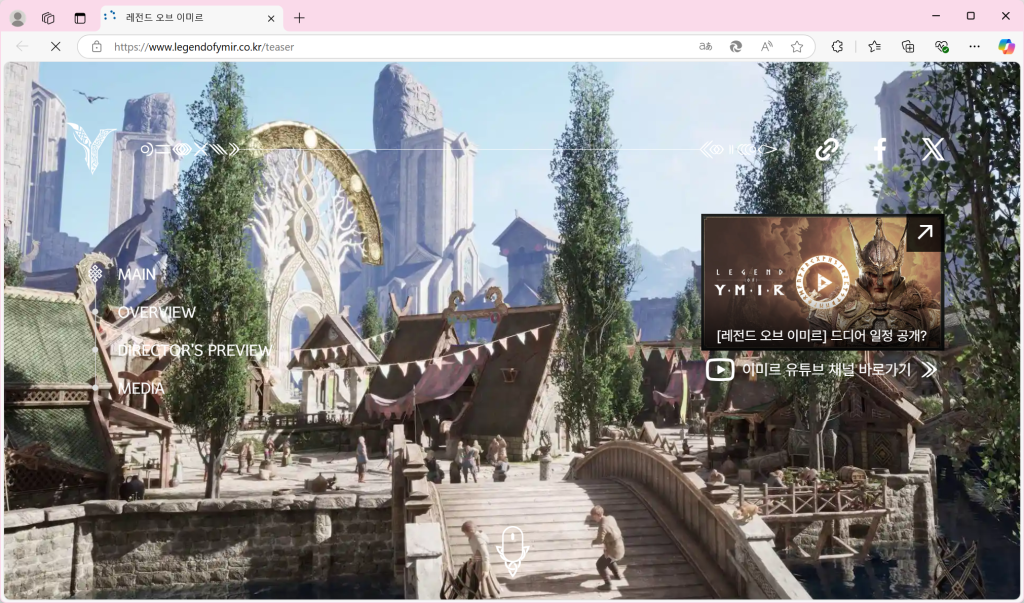The height and width of the screenshot is (603, 1024).
Task: Open Read aloud icon in address bar
Action: click(767, 46)
